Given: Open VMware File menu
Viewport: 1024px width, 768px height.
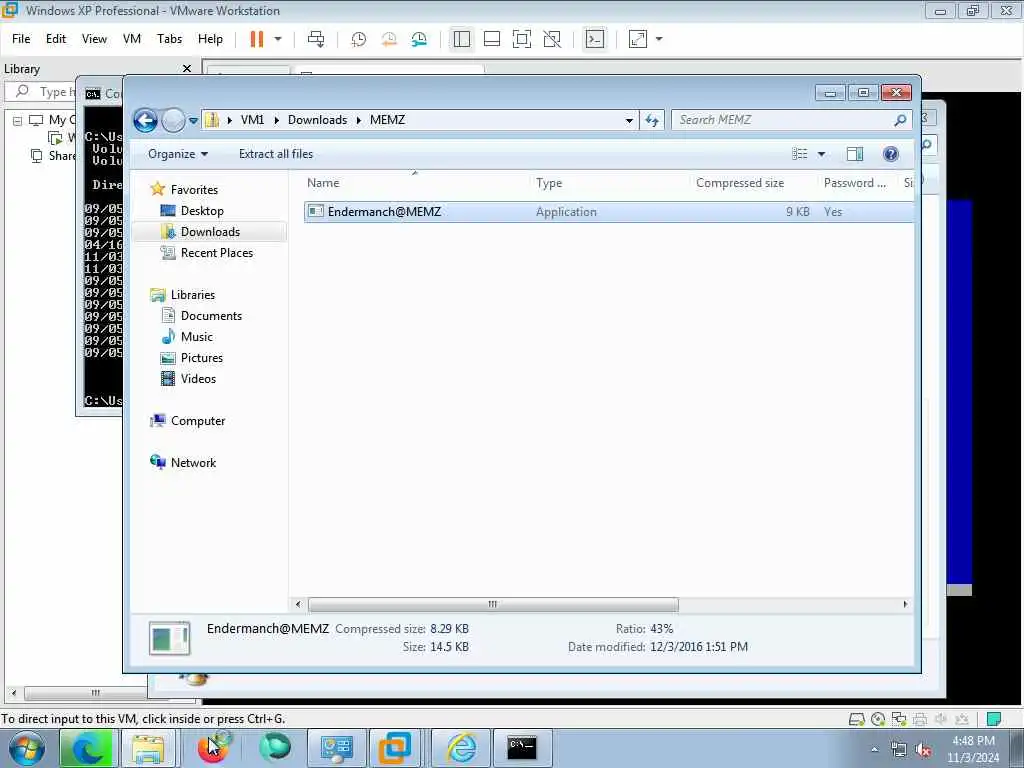Looking at the screenshot, I should pyautogui.click(x=21, y=39).
